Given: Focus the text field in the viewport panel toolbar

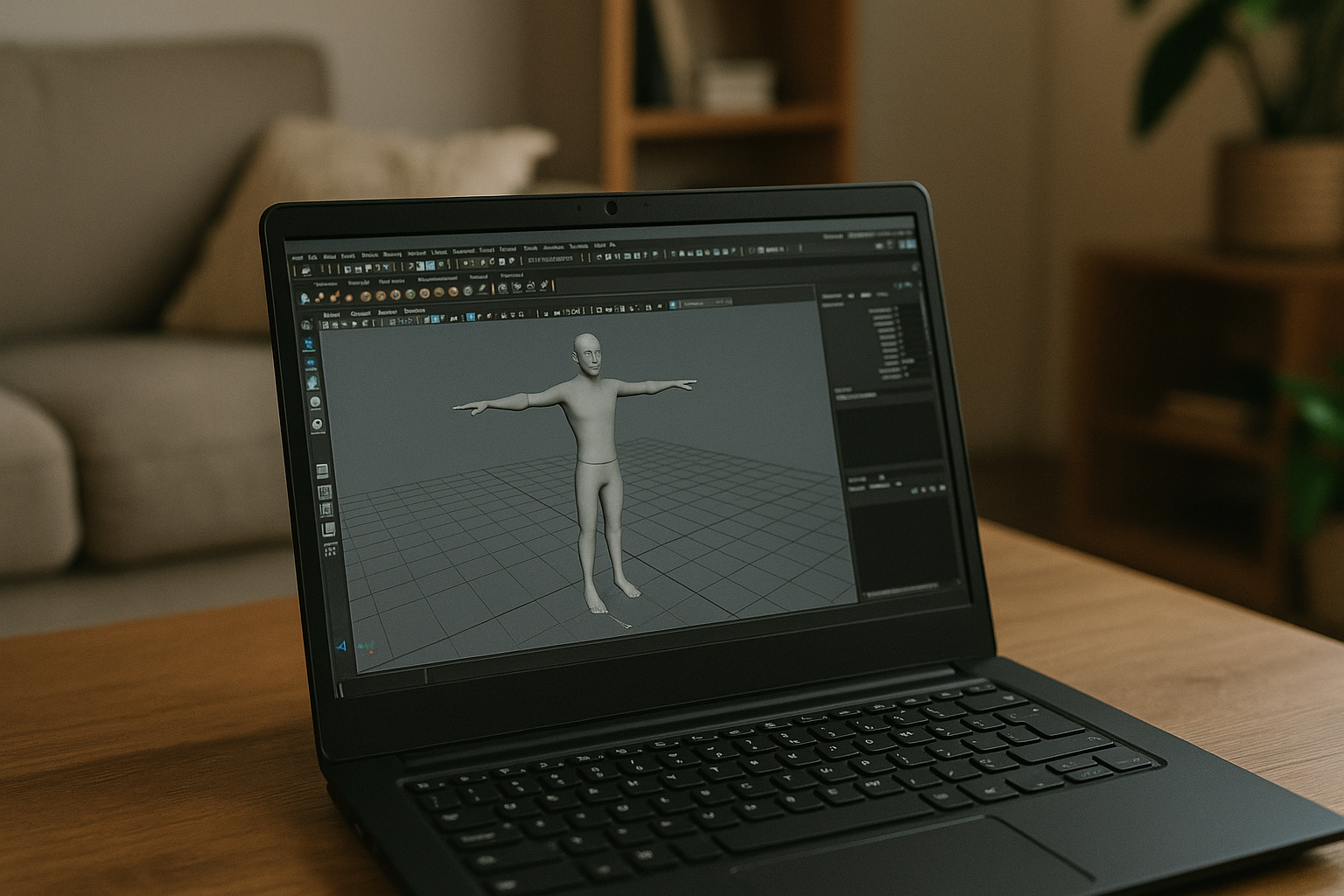Looking at the screenshot, I should tap(706, 302).
